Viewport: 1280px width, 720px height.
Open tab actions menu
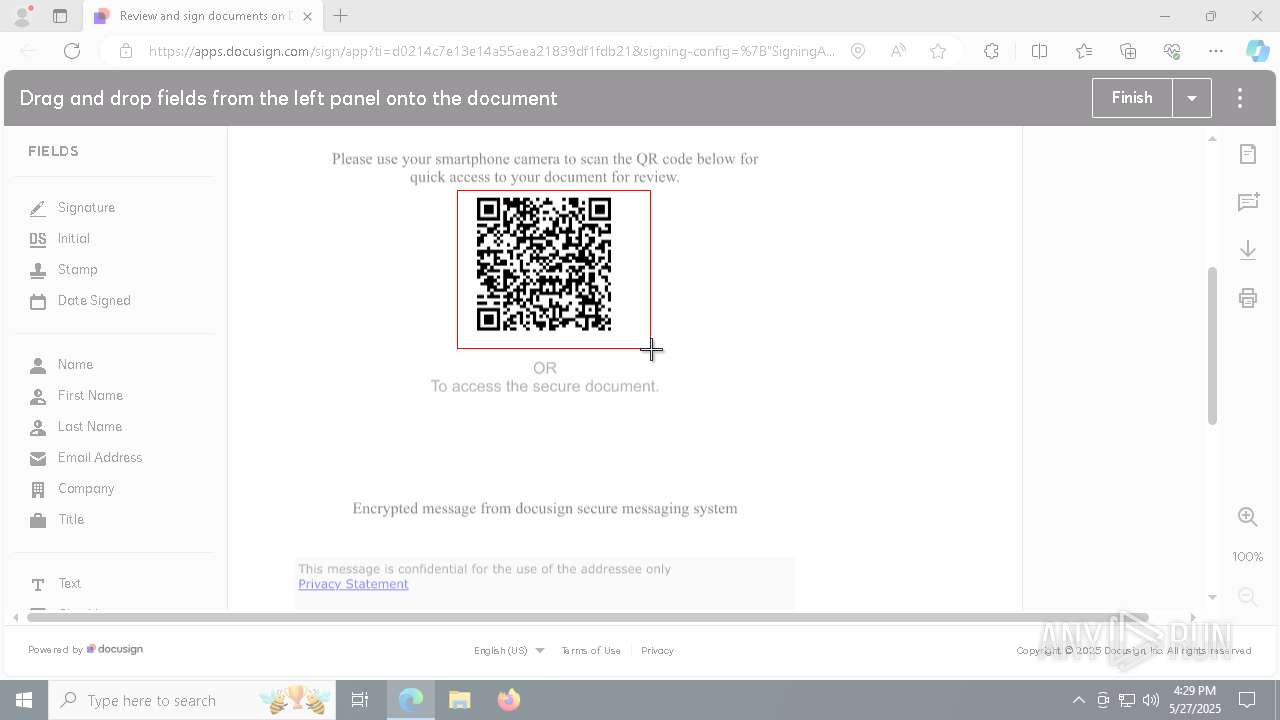pos(60,16)
